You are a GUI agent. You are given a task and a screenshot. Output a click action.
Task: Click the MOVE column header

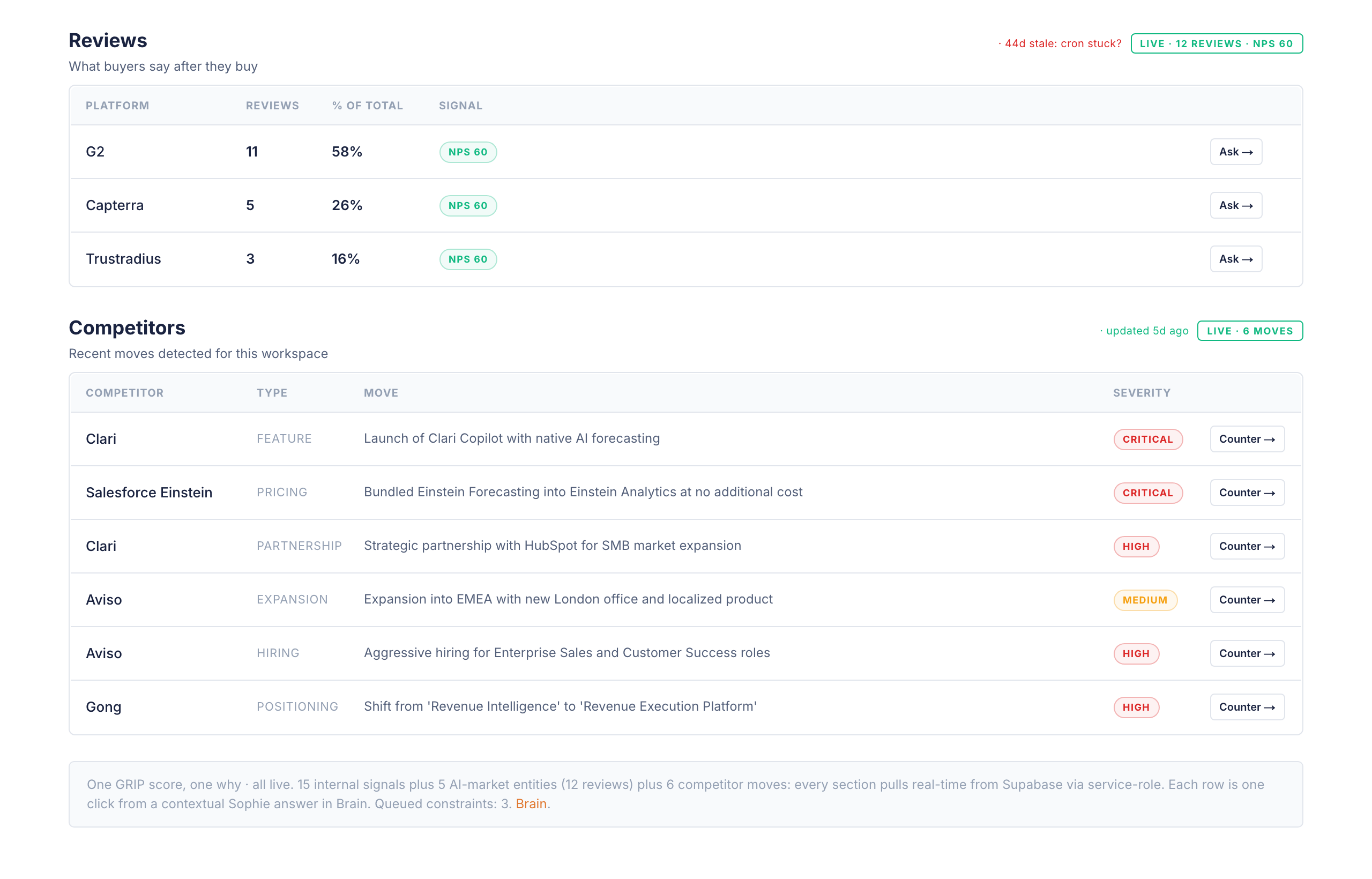tap(381, 393)
